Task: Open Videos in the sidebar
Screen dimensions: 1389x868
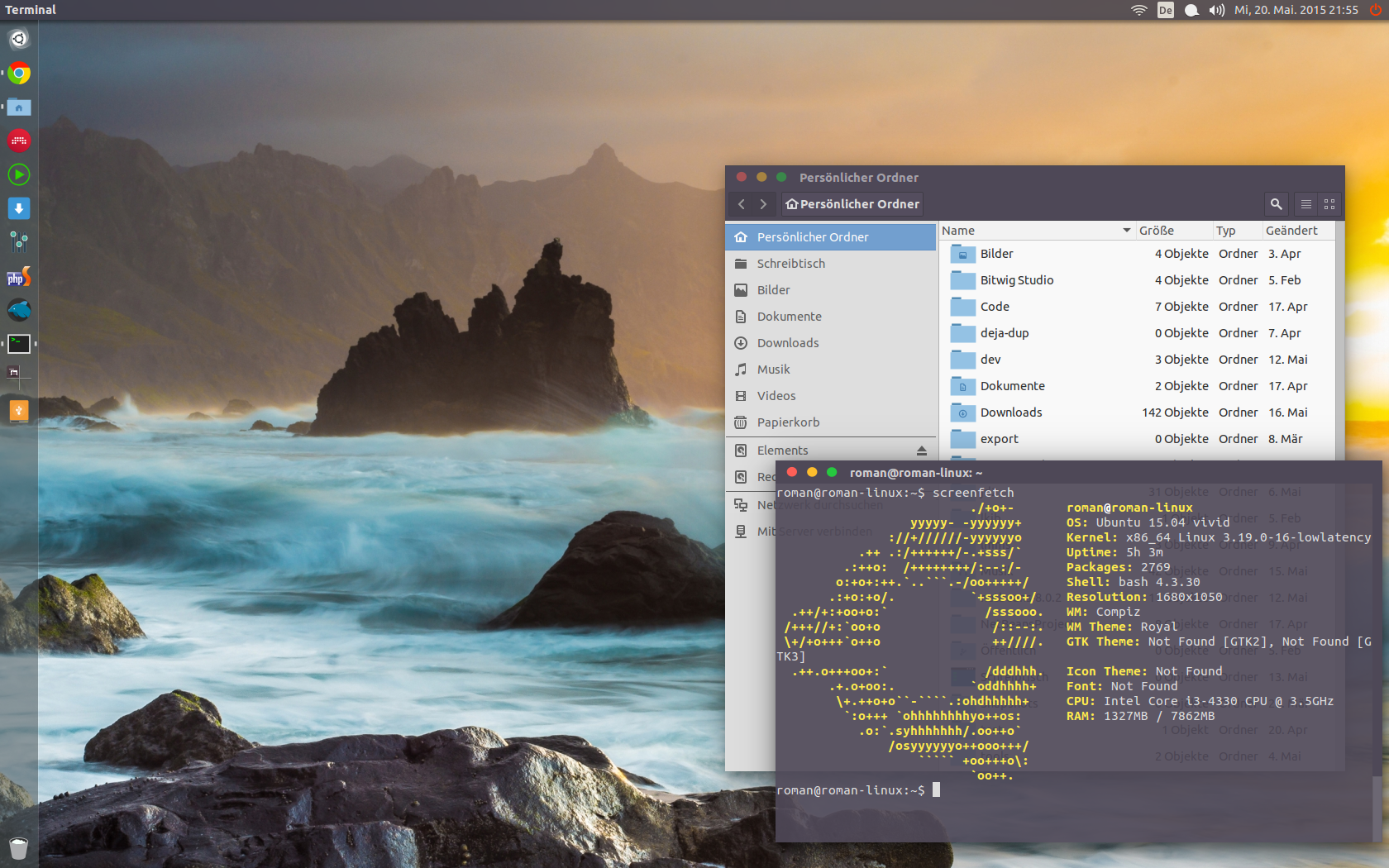Action: tap(831, 396)
